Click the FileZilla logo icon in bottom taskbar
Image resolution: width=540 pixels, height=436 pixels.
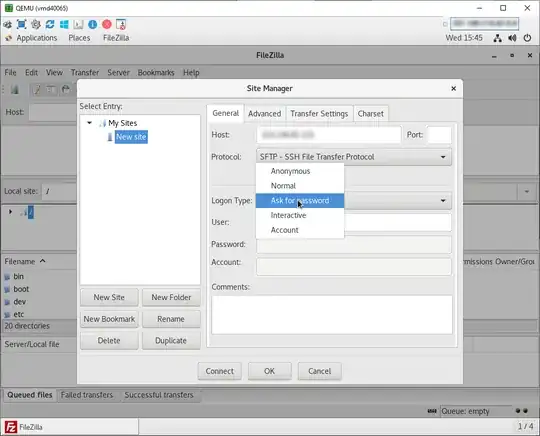[x=11, y=427]
